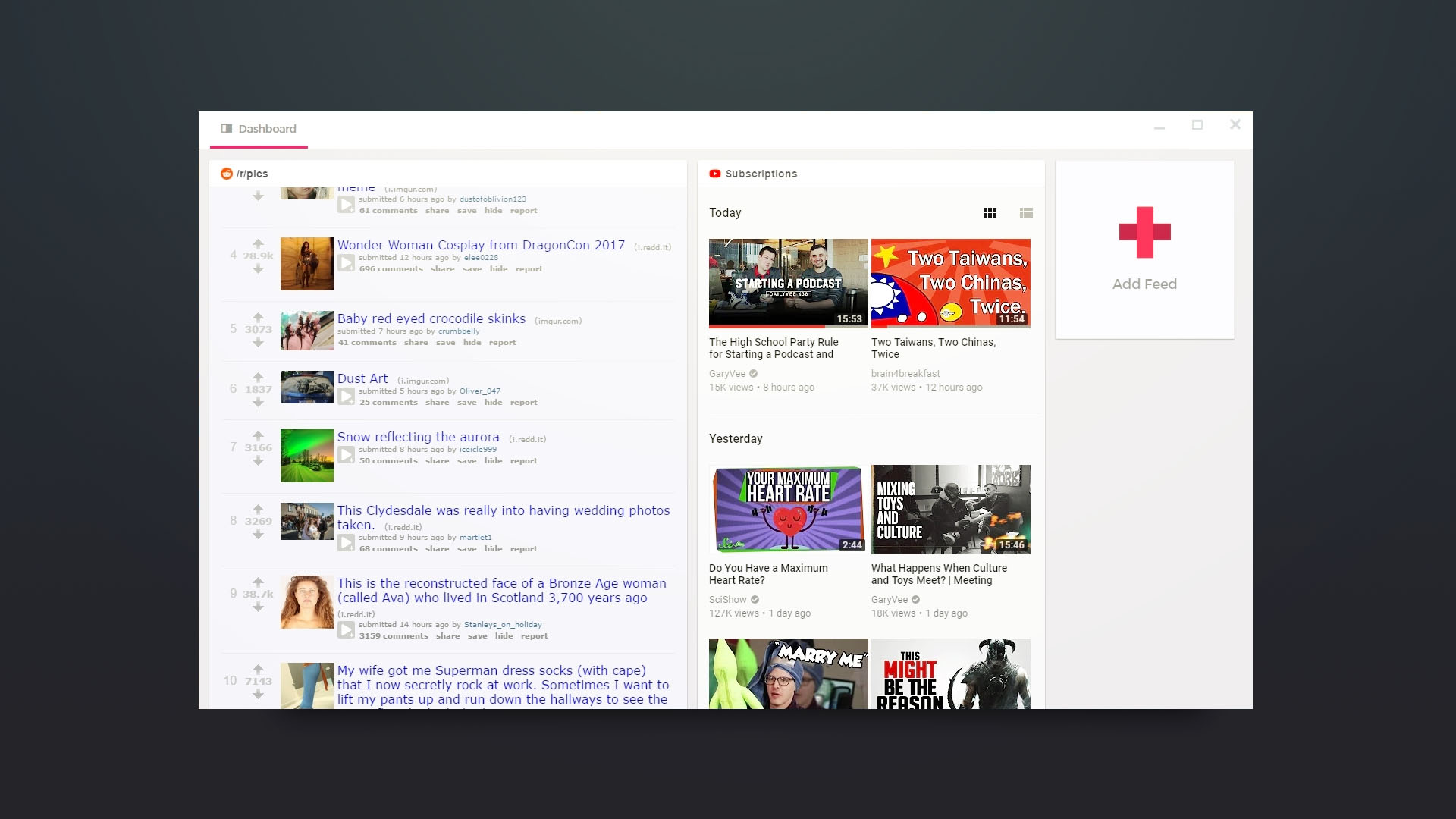This screenshot has height=819, width=1456.
Task: Open the Snow reflecting aurora thumbnail
Action: 306,456
